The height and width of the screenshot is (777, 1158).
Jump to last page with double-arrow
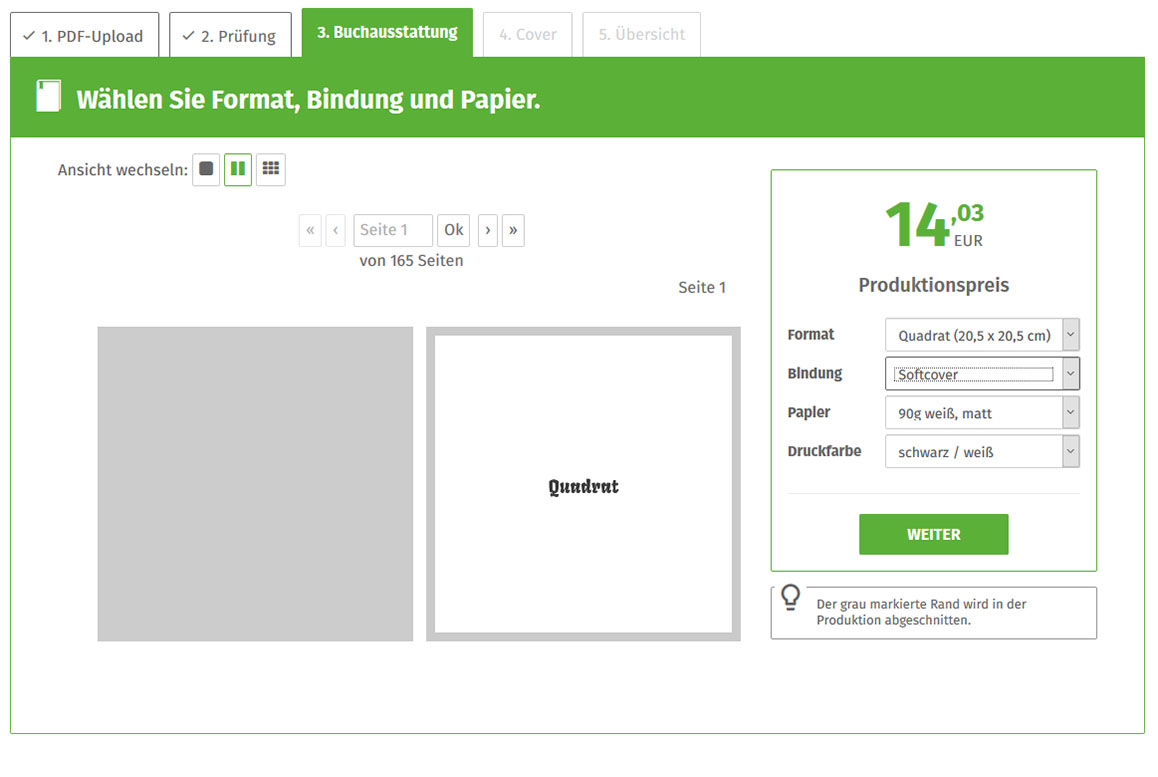click(x=513, y=230)
